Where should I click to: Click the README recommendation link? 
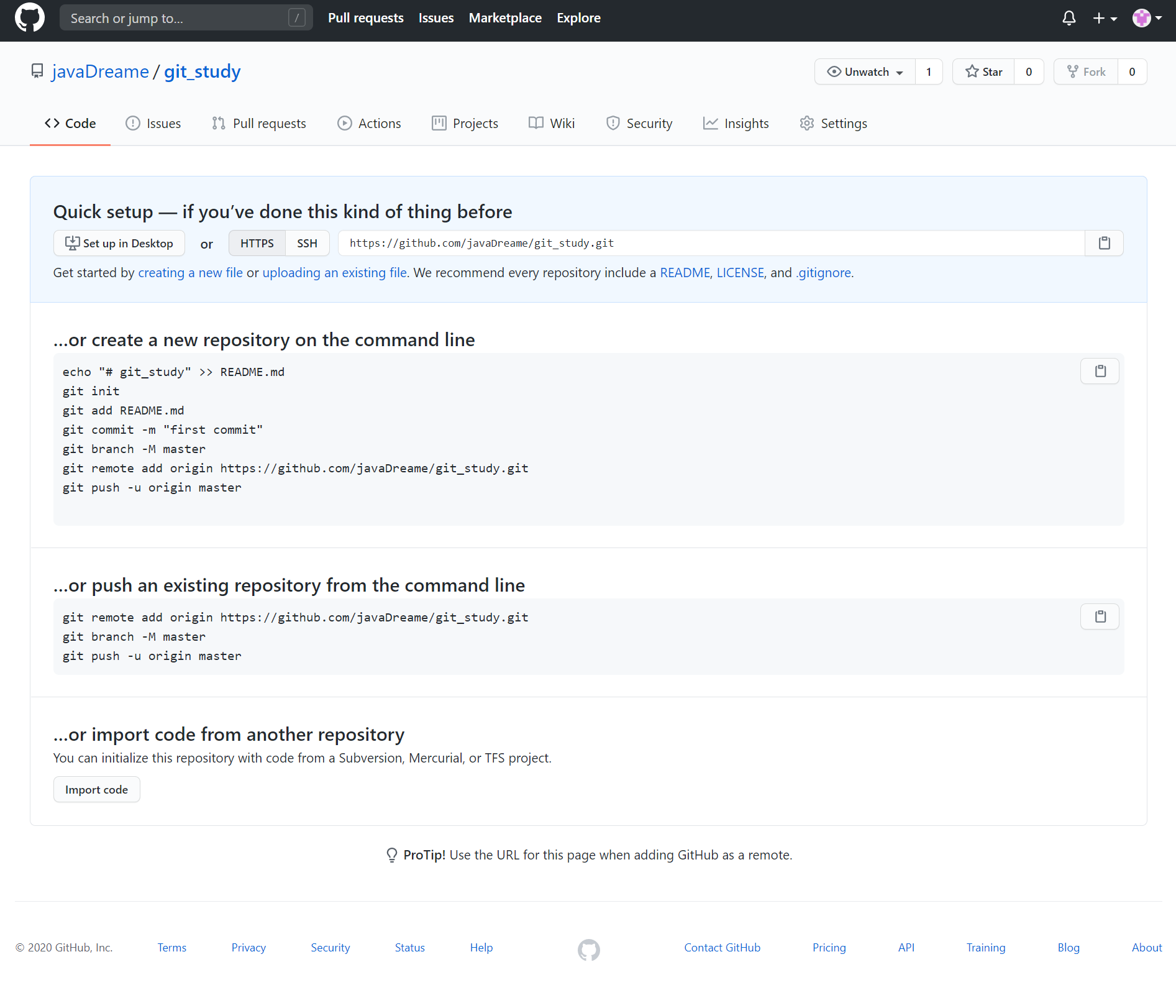coord(685,273)
